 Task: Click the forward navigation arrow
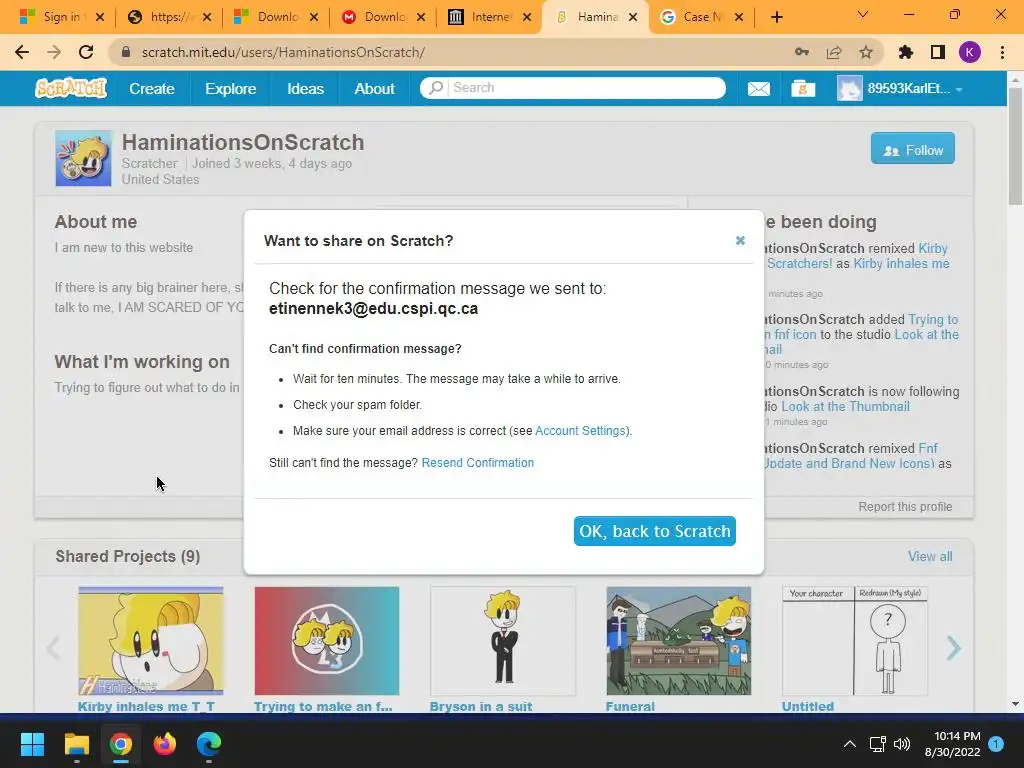[54, 52]
